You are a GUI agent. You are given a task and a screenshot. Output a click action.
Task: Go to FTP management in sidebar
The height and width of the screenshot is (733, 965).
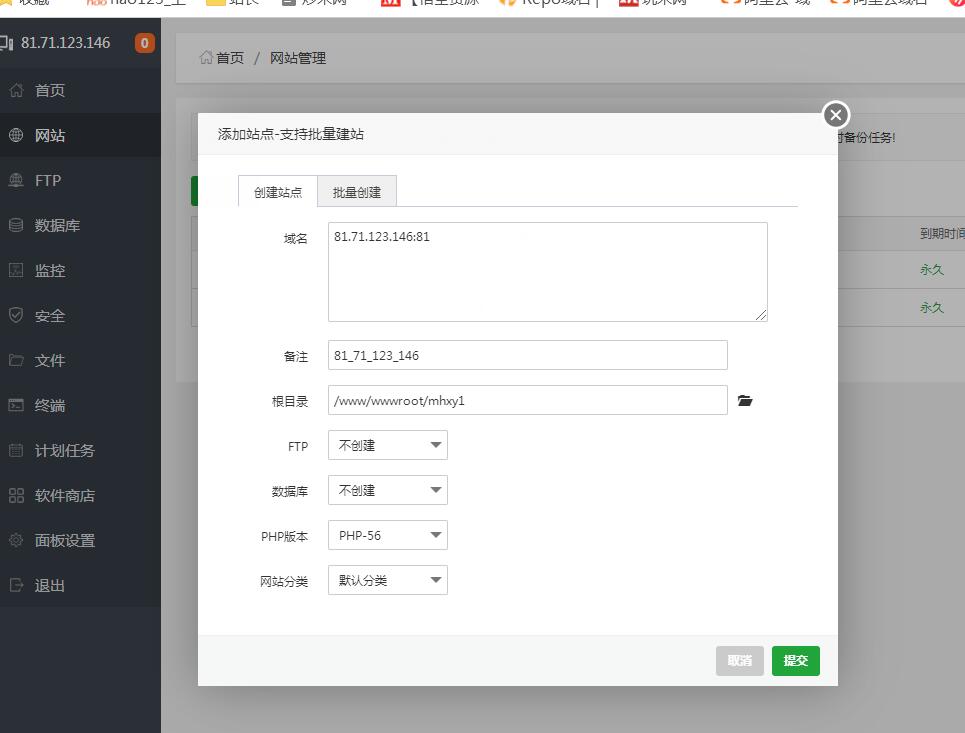48,181
